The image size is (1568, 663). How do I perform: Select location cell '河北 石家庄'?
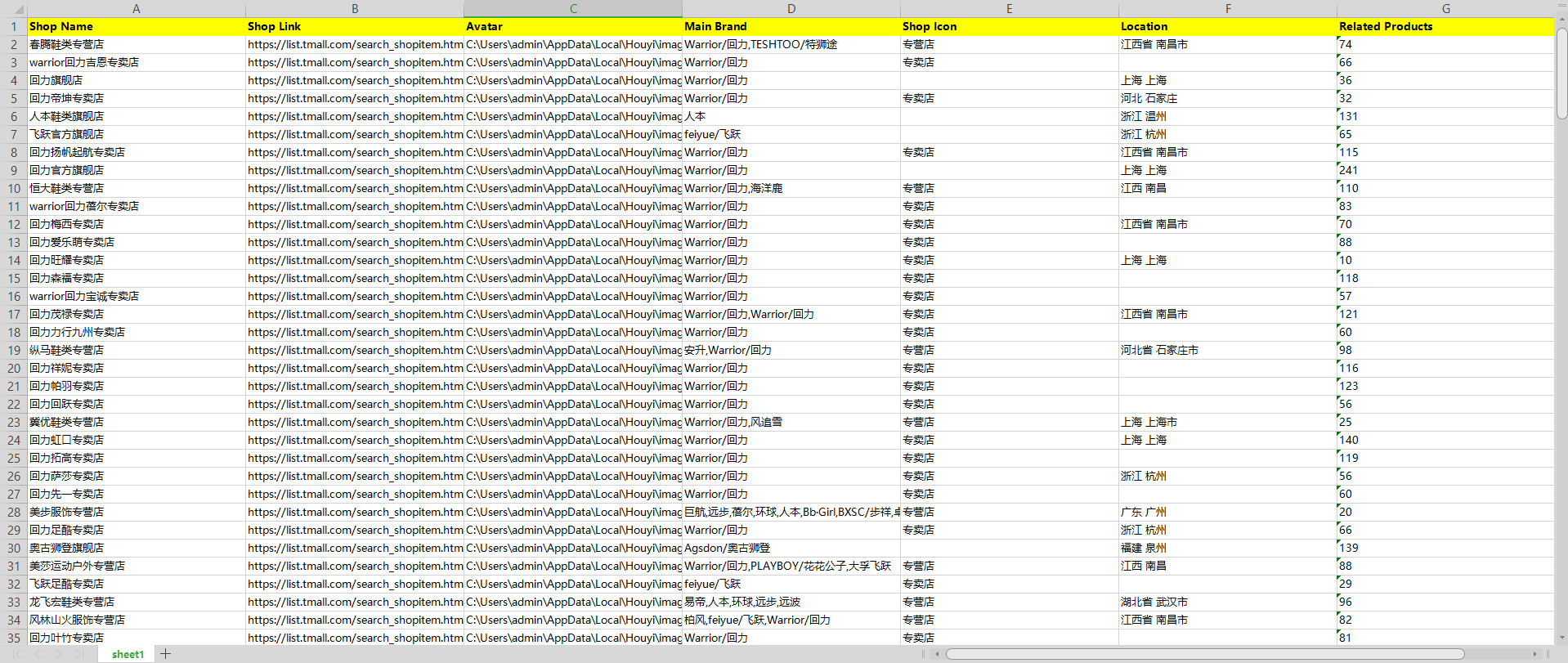coord(1228,98)
